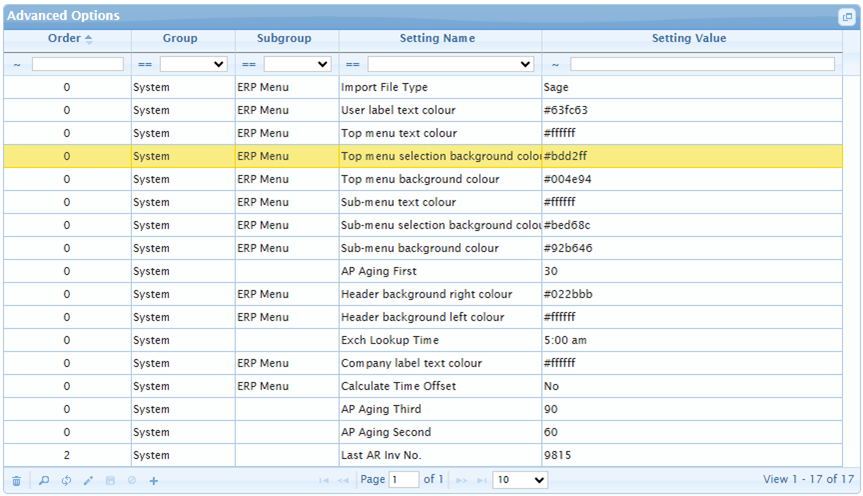The height and width of the screenshot is (496, 863).
Task: Open the Subgroup filter dropdown
Action: point(297,64)
